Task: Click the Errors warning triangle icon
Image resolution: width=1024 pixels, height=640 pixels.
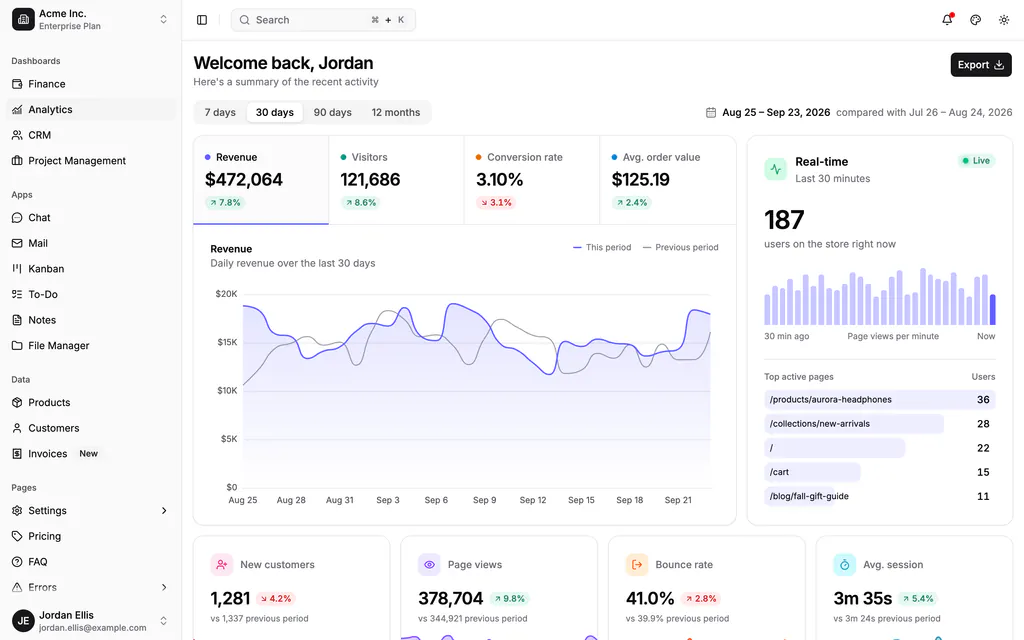Action: [x=17, y=587]
